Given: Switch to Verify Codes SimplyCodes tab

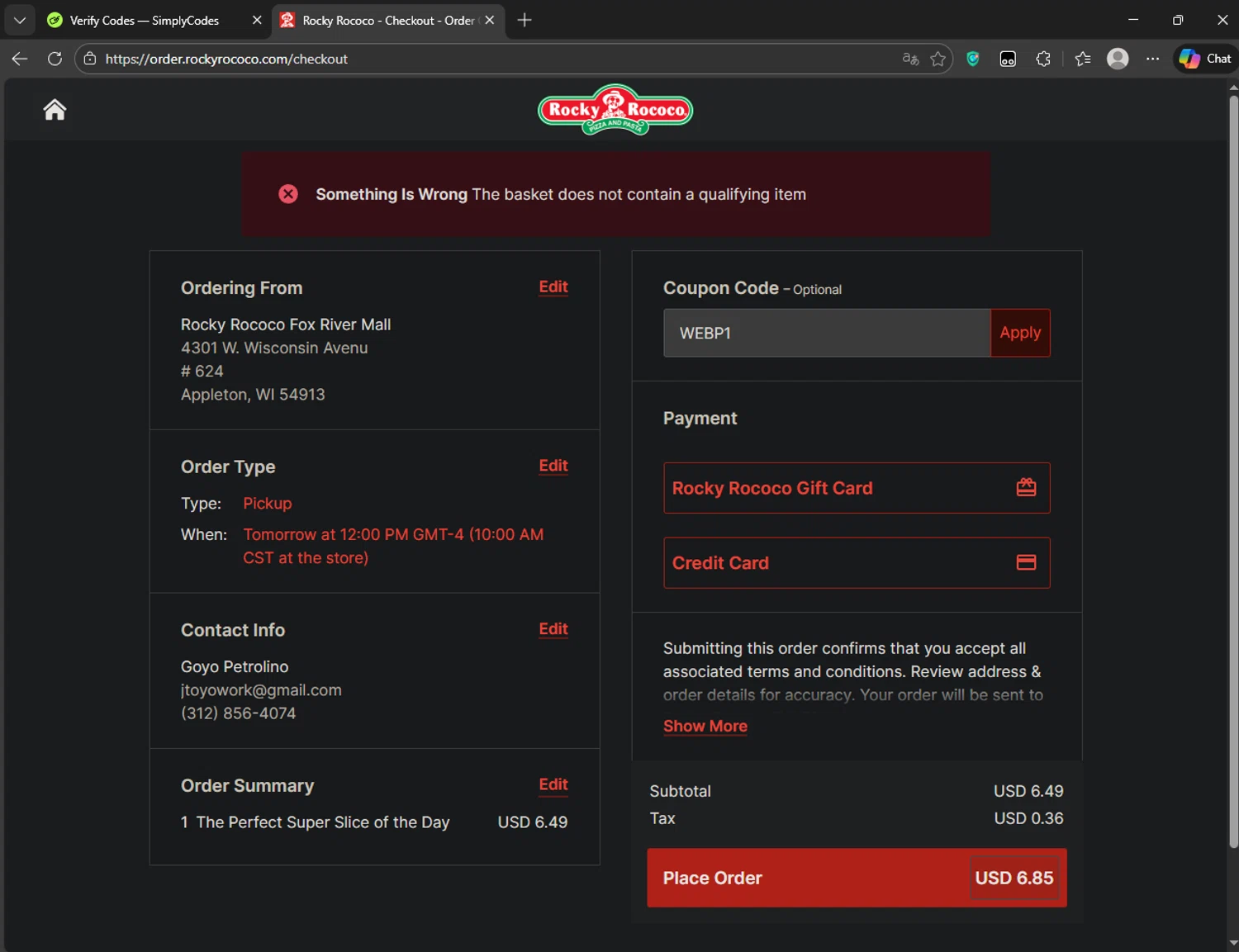Looking at the screenshot, I should [145, 21].
